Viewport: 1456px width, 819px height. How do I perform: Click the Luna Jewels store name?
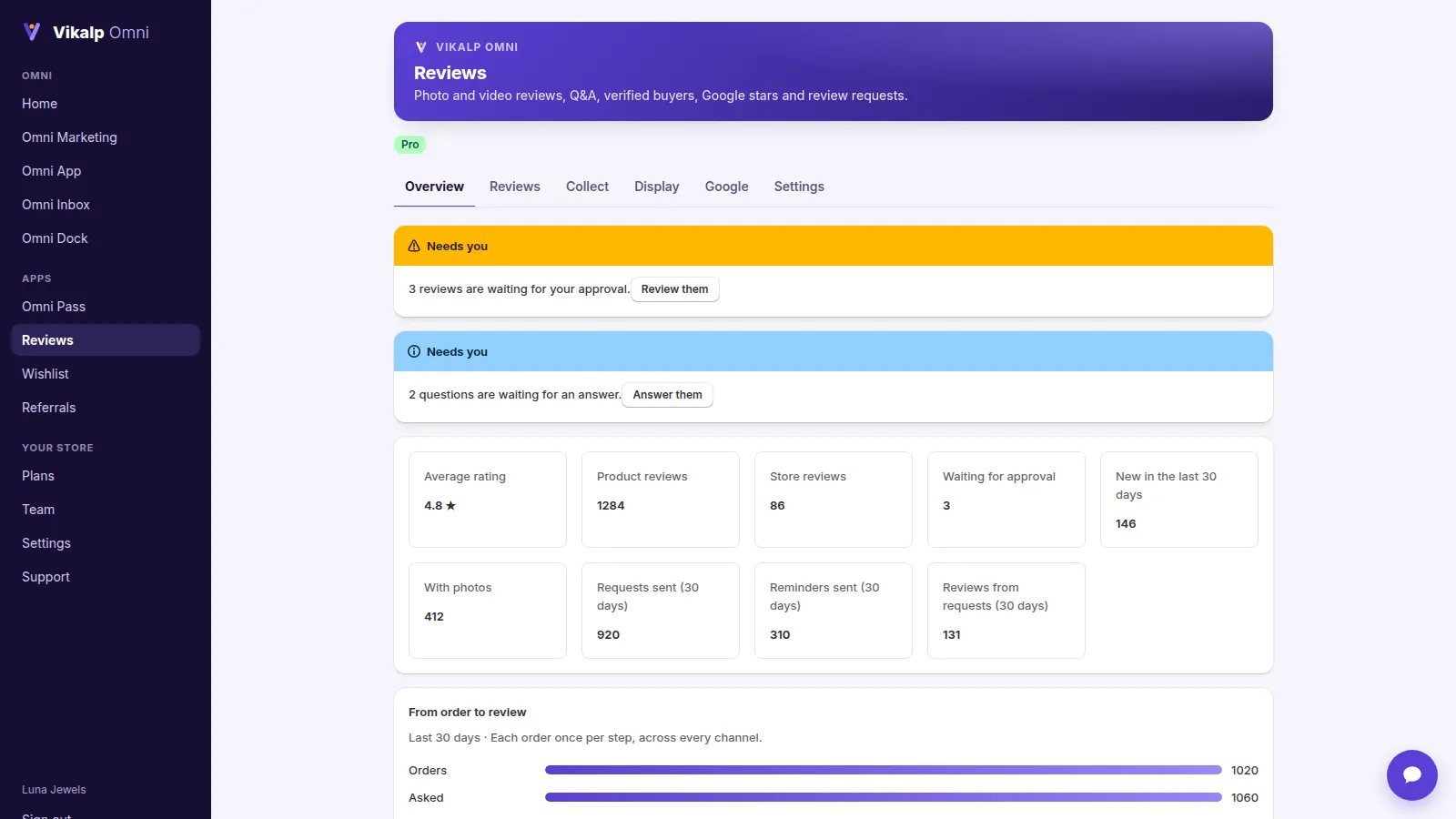(x=54, y=790)
